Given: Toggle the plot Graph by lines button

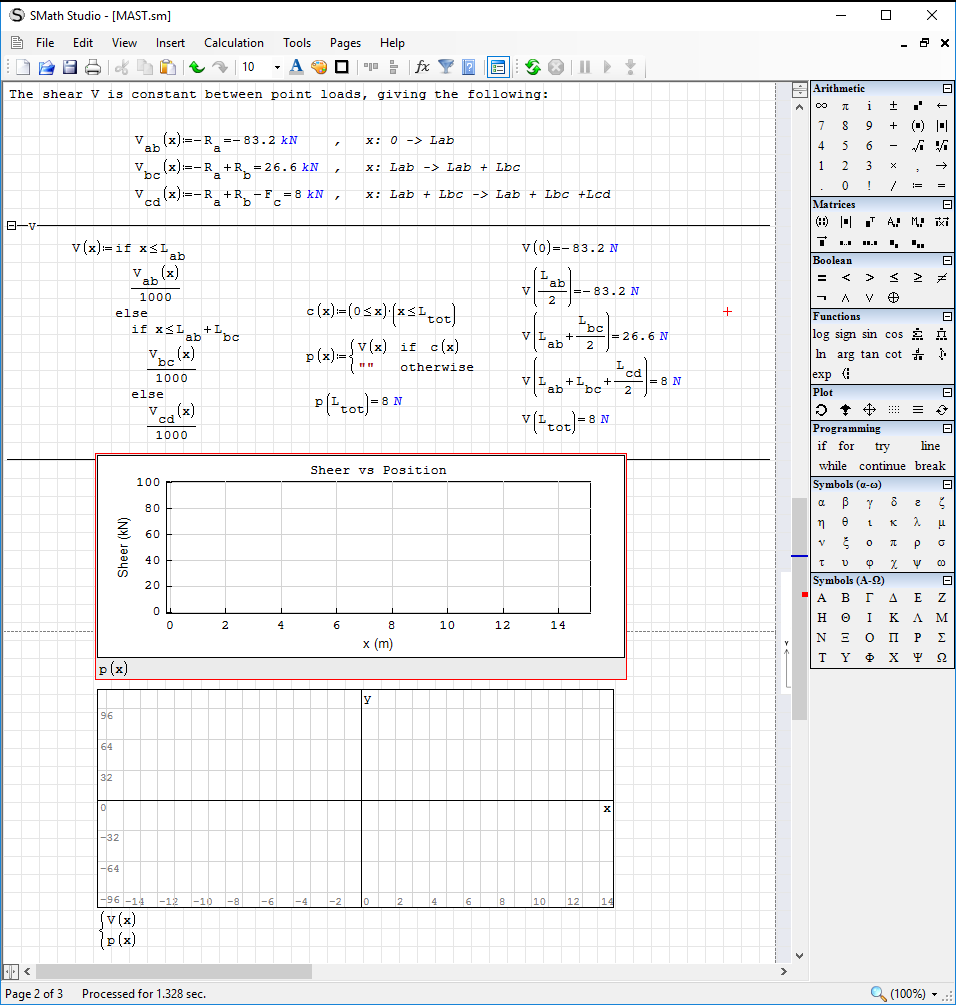Looking at the screenshot, I should [918, 409].
